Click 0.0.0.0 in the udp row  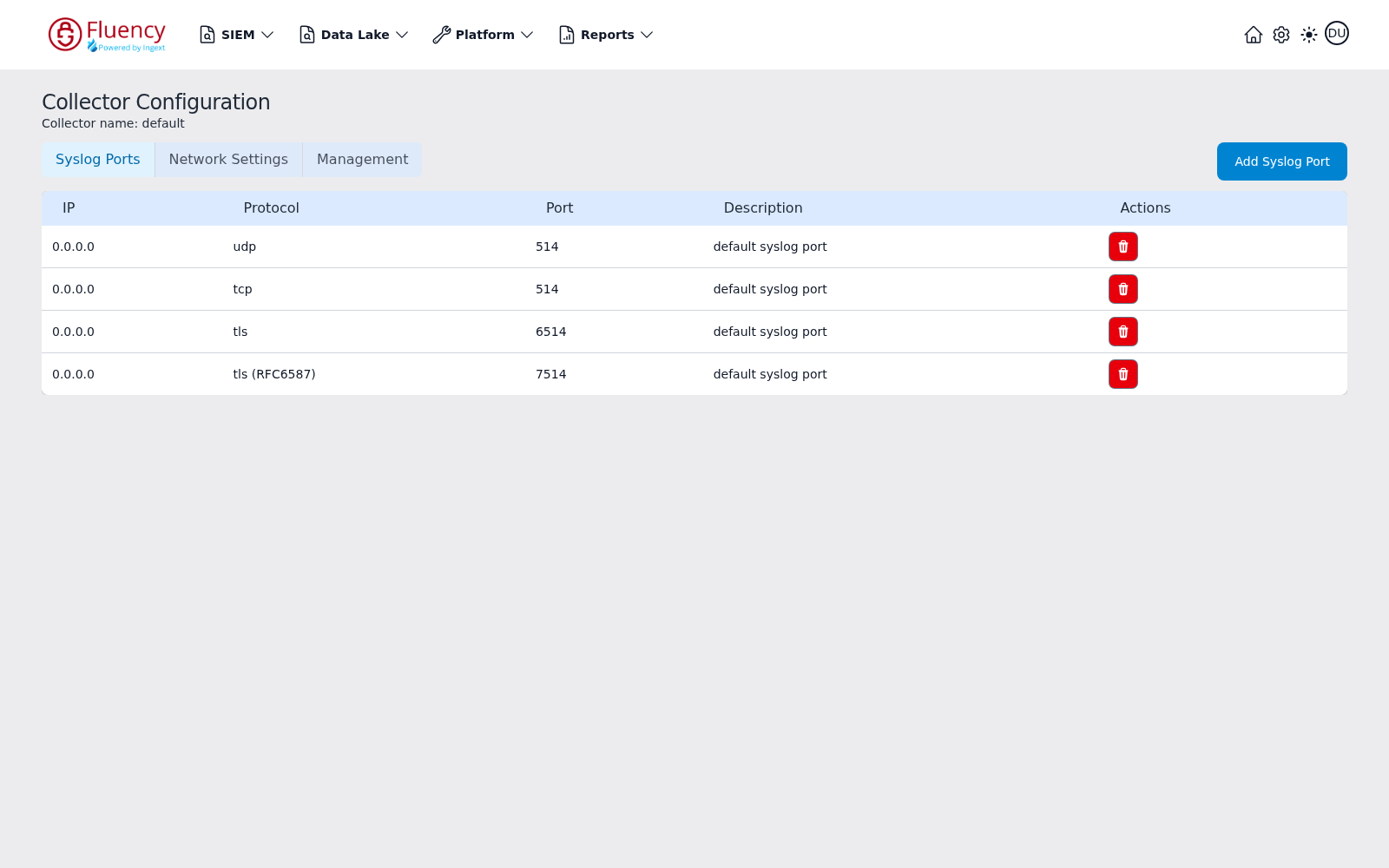click(74, 247)
